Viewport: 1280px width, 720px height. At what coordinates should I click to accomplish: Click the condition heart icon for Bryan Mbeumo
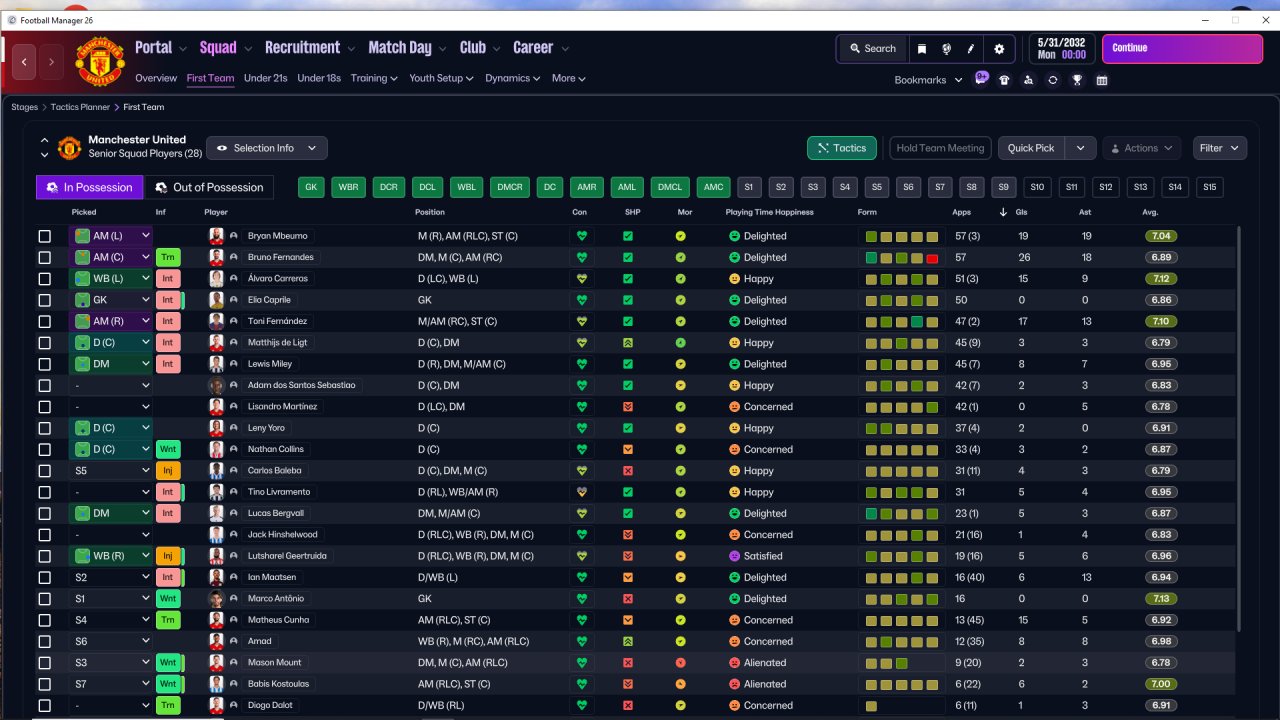[x=581, y=236]
